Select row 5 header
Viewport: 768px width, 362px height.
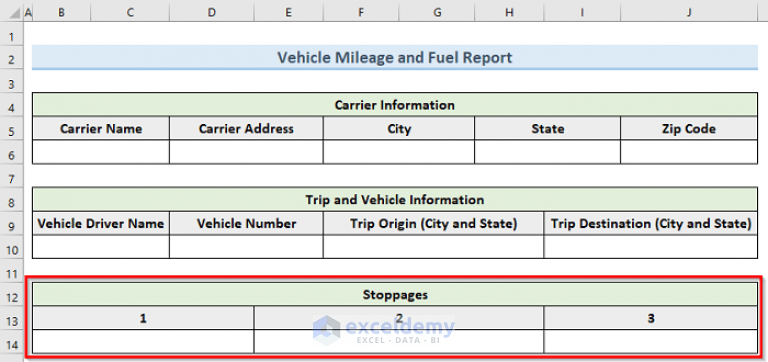click(x=12, y=128)
